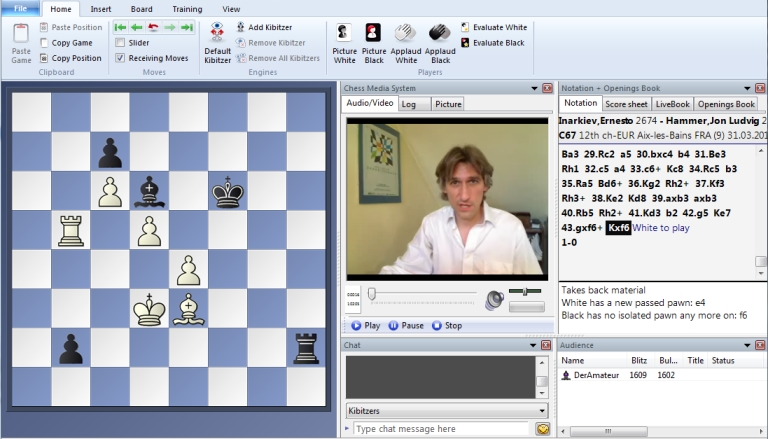Click the white rook on b5
This screenshot has height=439, width=768.
point(71,230)
